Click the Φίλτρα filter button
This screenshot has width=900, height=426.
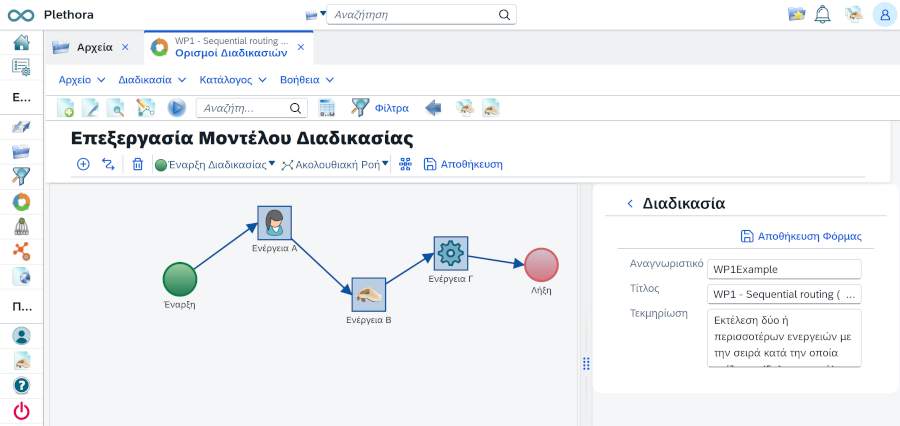[x=380, y=108]
